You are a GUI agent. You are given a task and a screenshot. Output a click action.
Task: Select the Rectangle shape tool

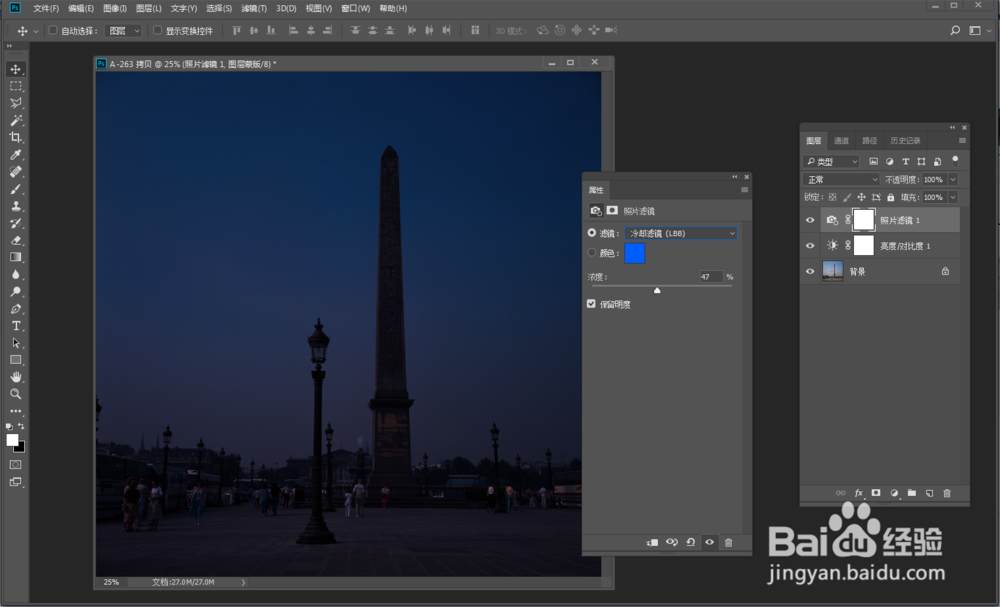click(16, 360)
